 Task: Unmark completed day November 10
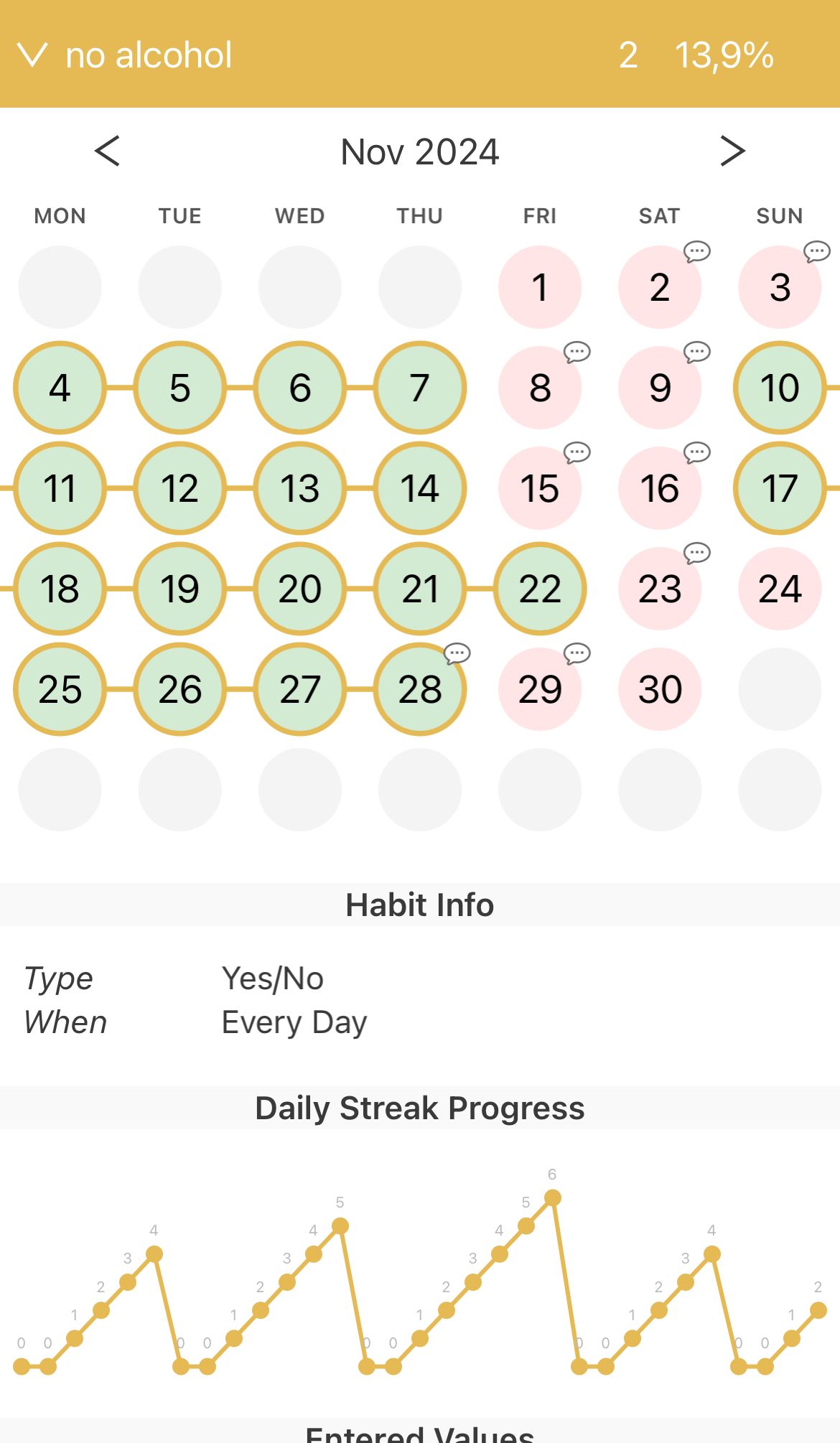click(x=780, y=388)
